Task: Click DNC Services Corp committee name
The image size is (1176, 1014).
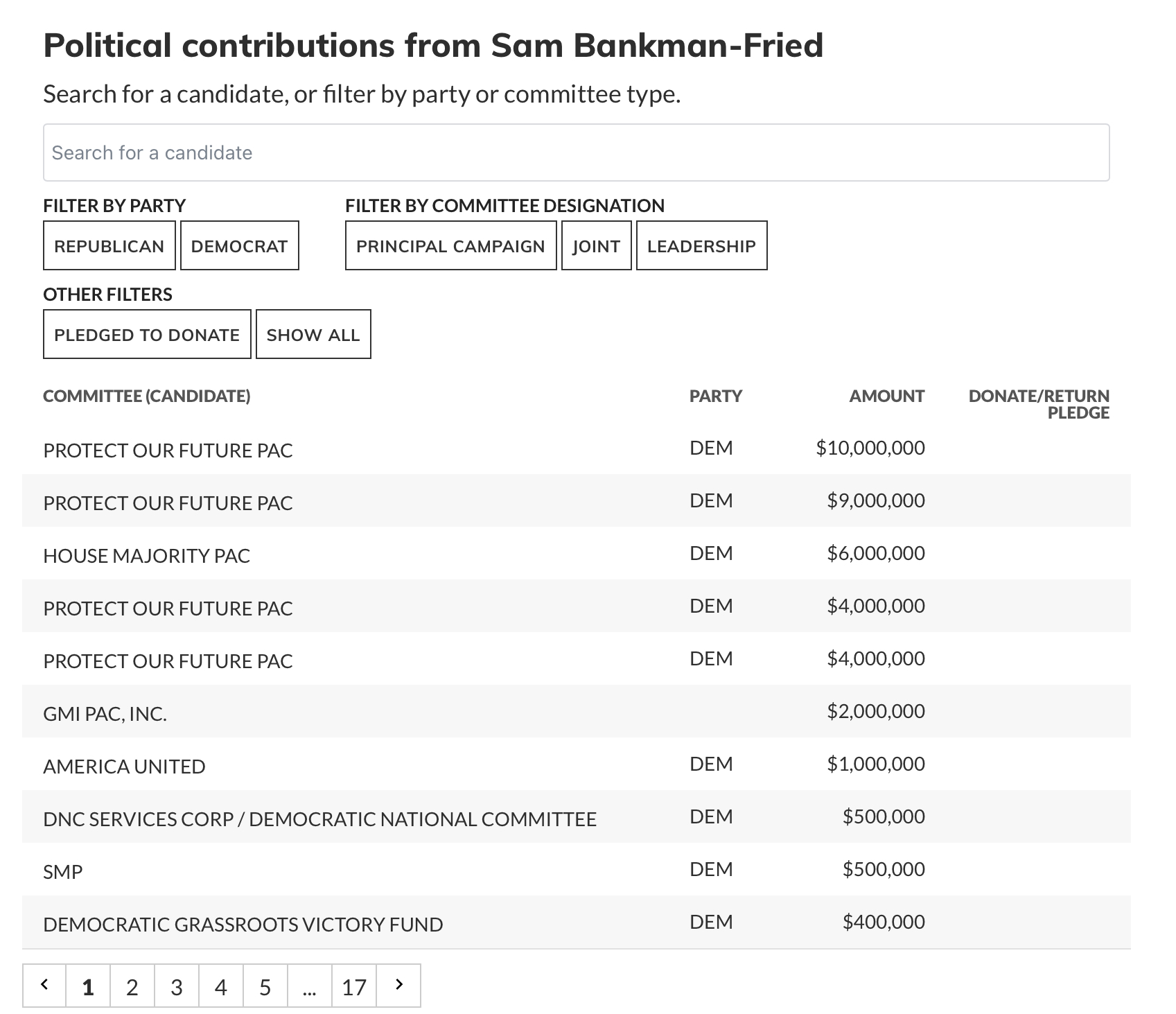Action: 319,819
